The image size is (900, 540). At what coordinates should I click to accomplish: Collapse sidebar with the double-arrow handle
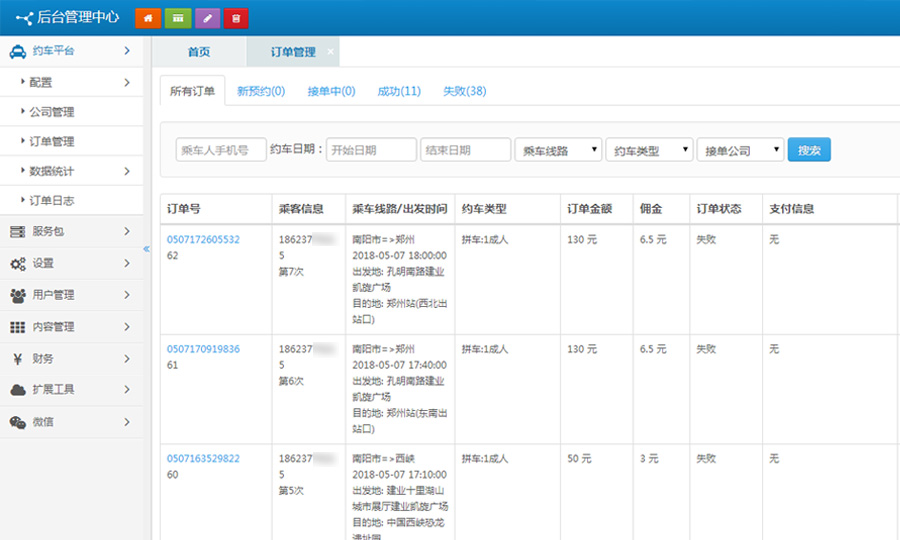point(146,249)
